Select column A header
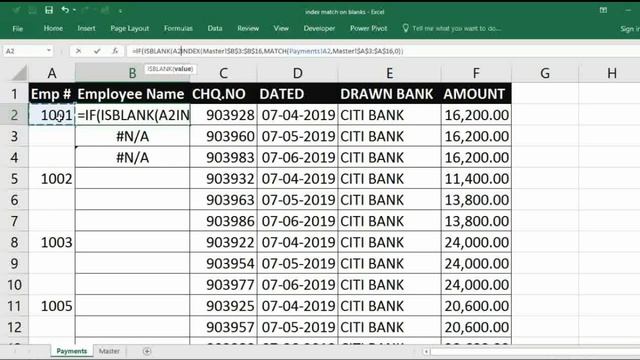The height and width of the screenshot is (360, 640). pos(52,73)
